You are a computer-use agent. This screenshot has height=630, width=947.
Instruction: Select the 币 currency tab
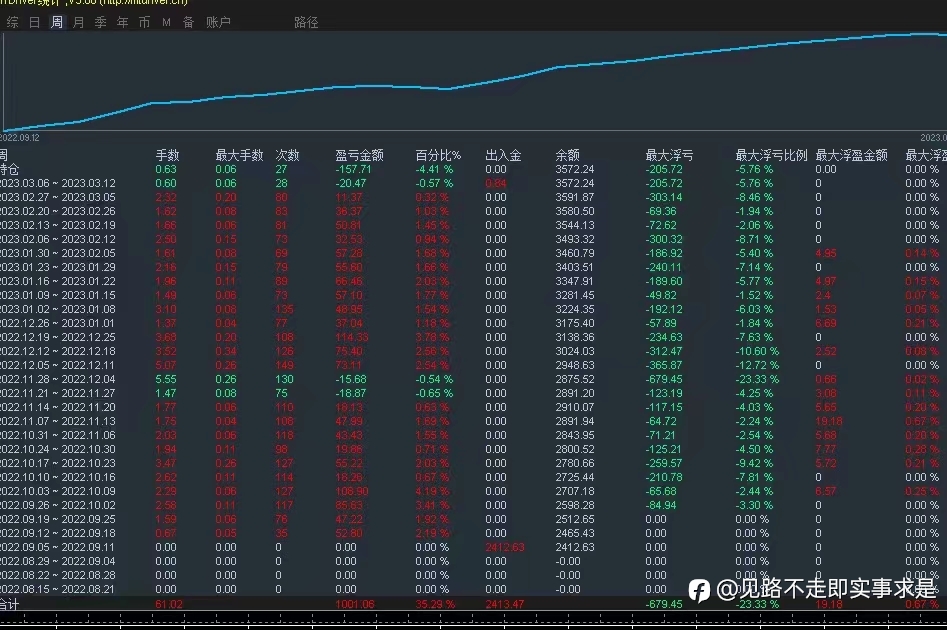click(144, 22)
